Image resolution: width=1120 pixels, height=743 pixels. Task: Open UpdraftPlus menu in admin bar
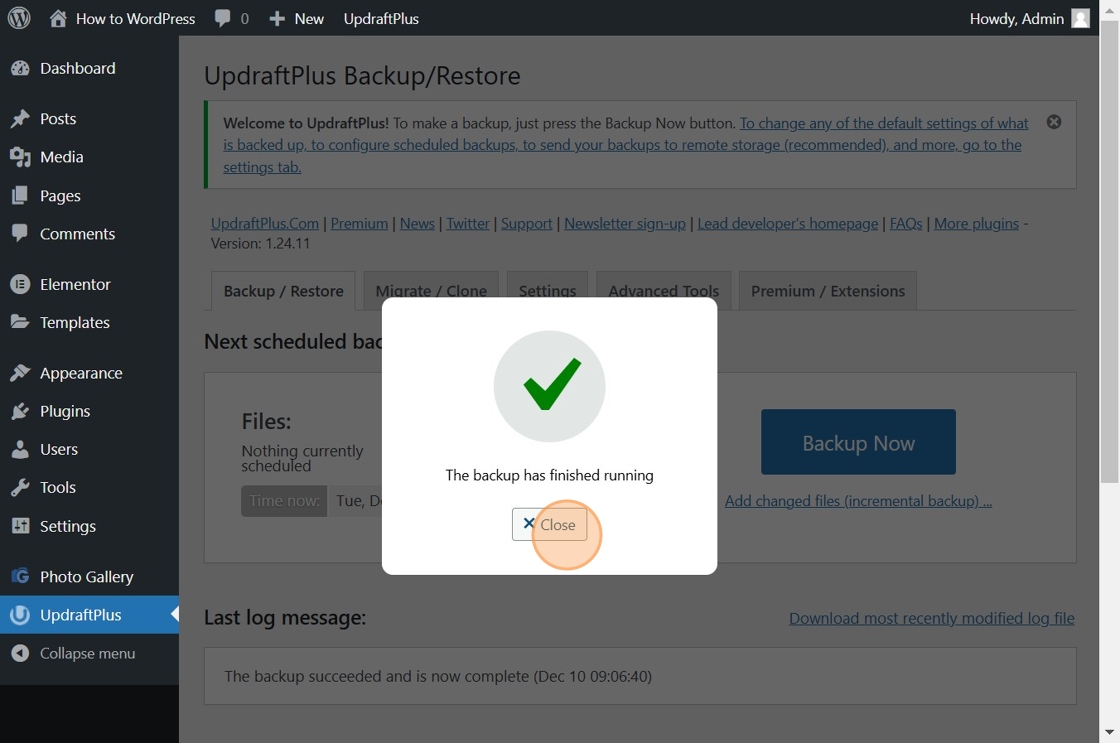tap(381, 19)
